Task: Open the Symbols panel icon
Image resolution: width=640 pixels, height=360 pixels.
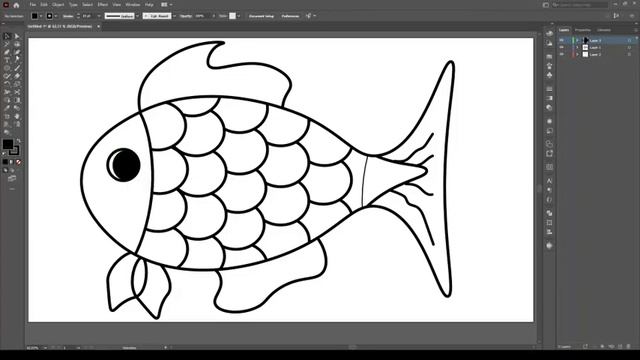Action: [549, 75]
